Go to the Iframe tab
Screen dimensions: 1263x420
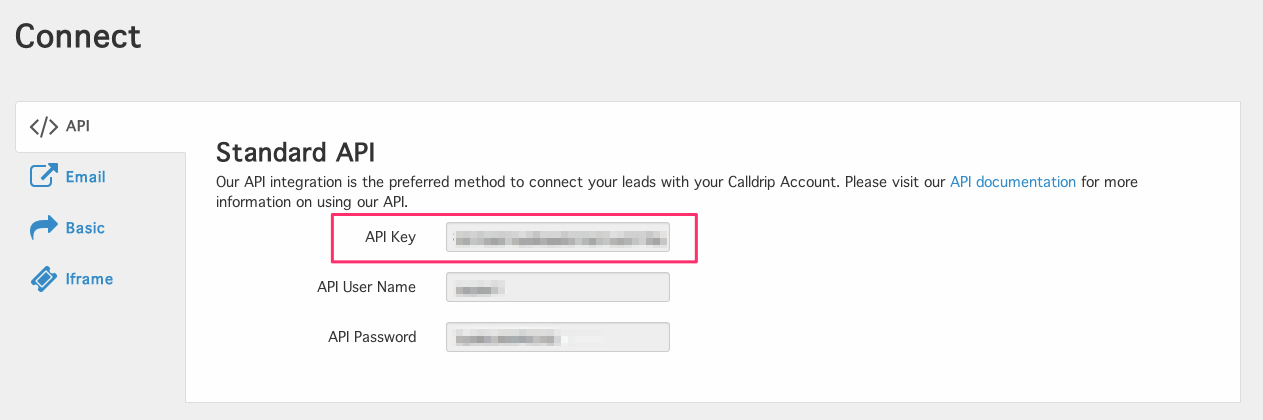click(x=89, y=279)
